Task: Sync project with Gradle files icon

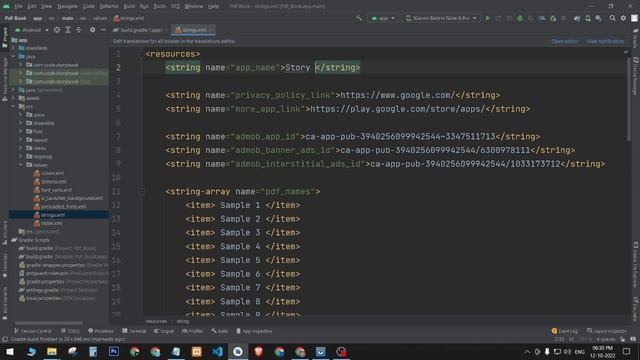Action: point(577,18)
